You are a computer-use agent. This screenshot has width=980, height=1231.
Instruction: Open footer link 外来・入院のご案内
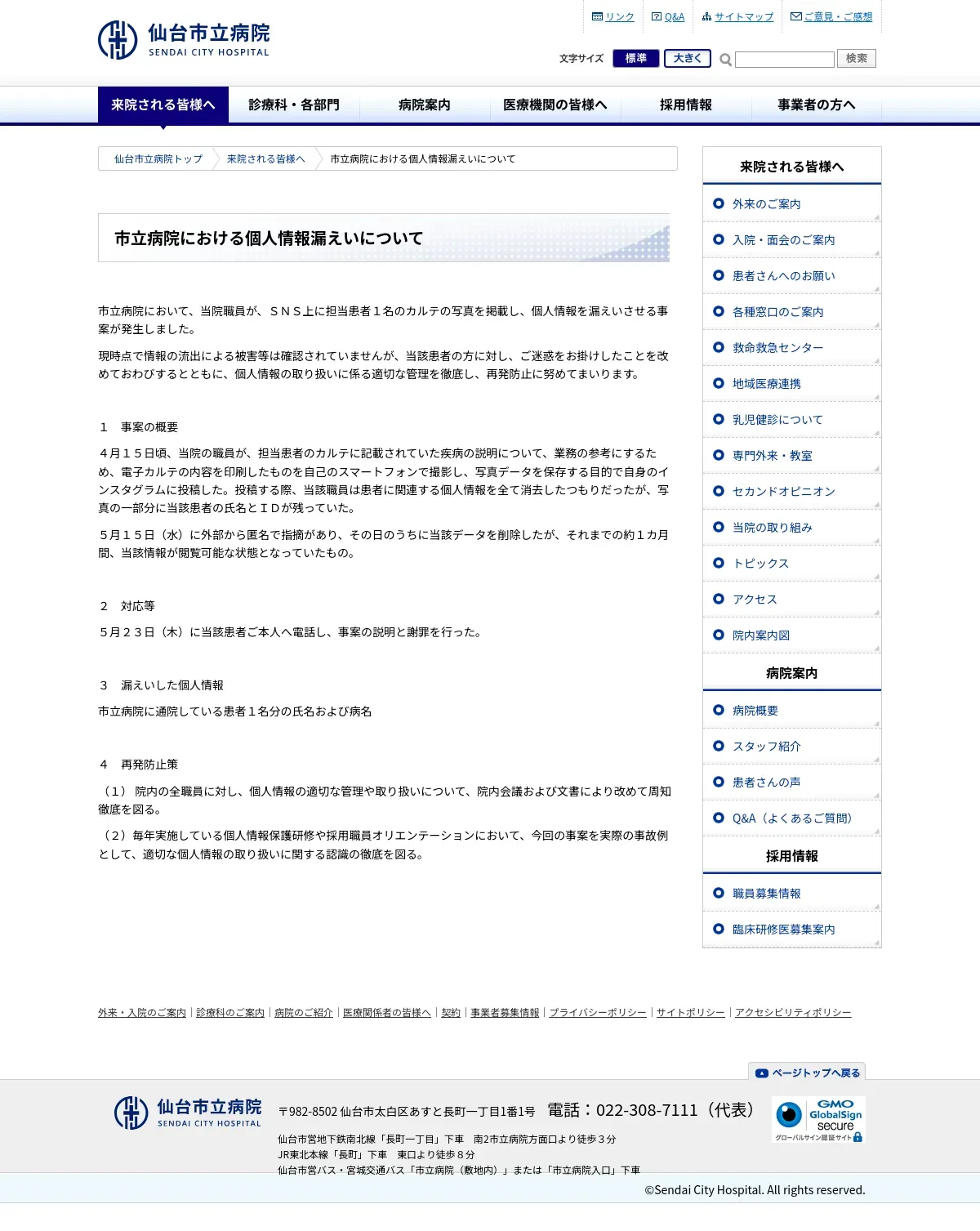[x=142, y=1013]
